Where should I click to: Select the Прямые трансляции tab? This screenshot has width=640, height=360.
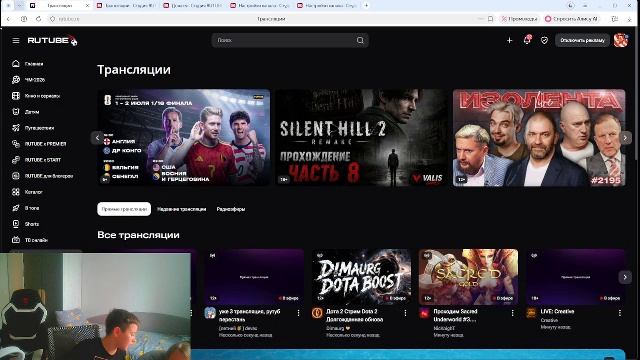[x=124, y=209]
